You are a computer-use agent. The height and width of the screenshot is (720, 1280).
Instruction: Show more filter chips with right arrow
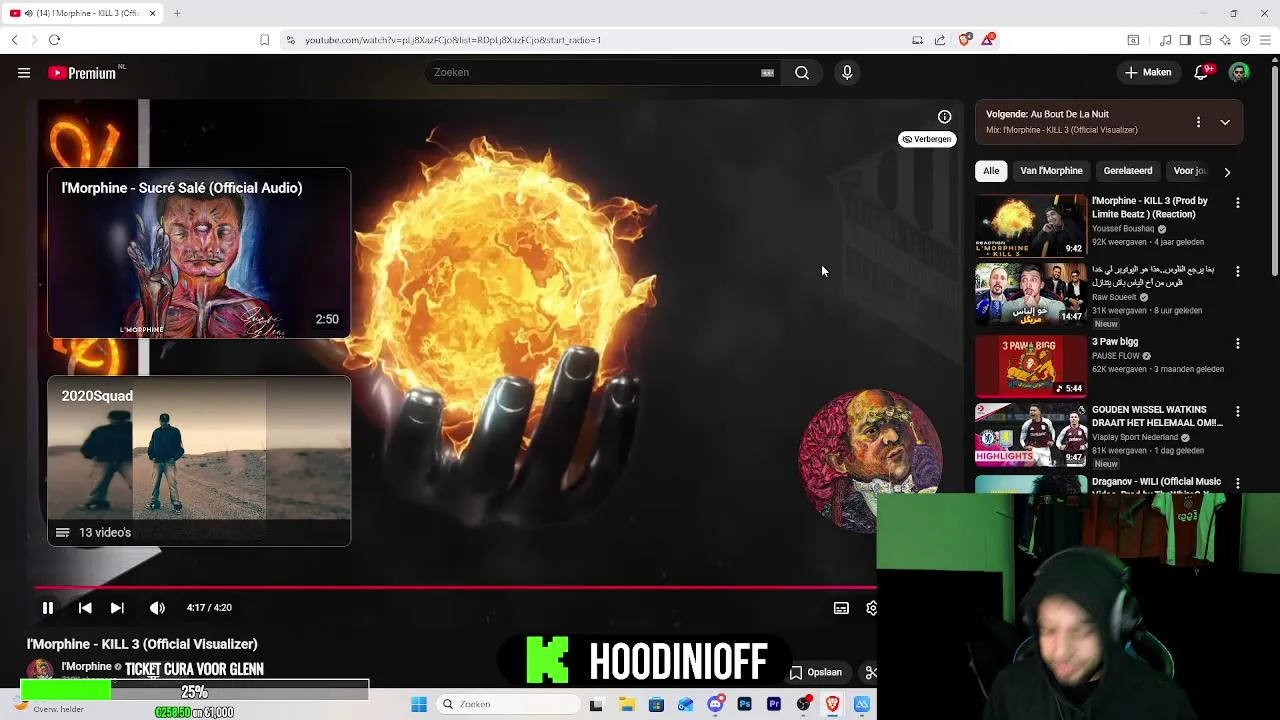coord(1227,172)
